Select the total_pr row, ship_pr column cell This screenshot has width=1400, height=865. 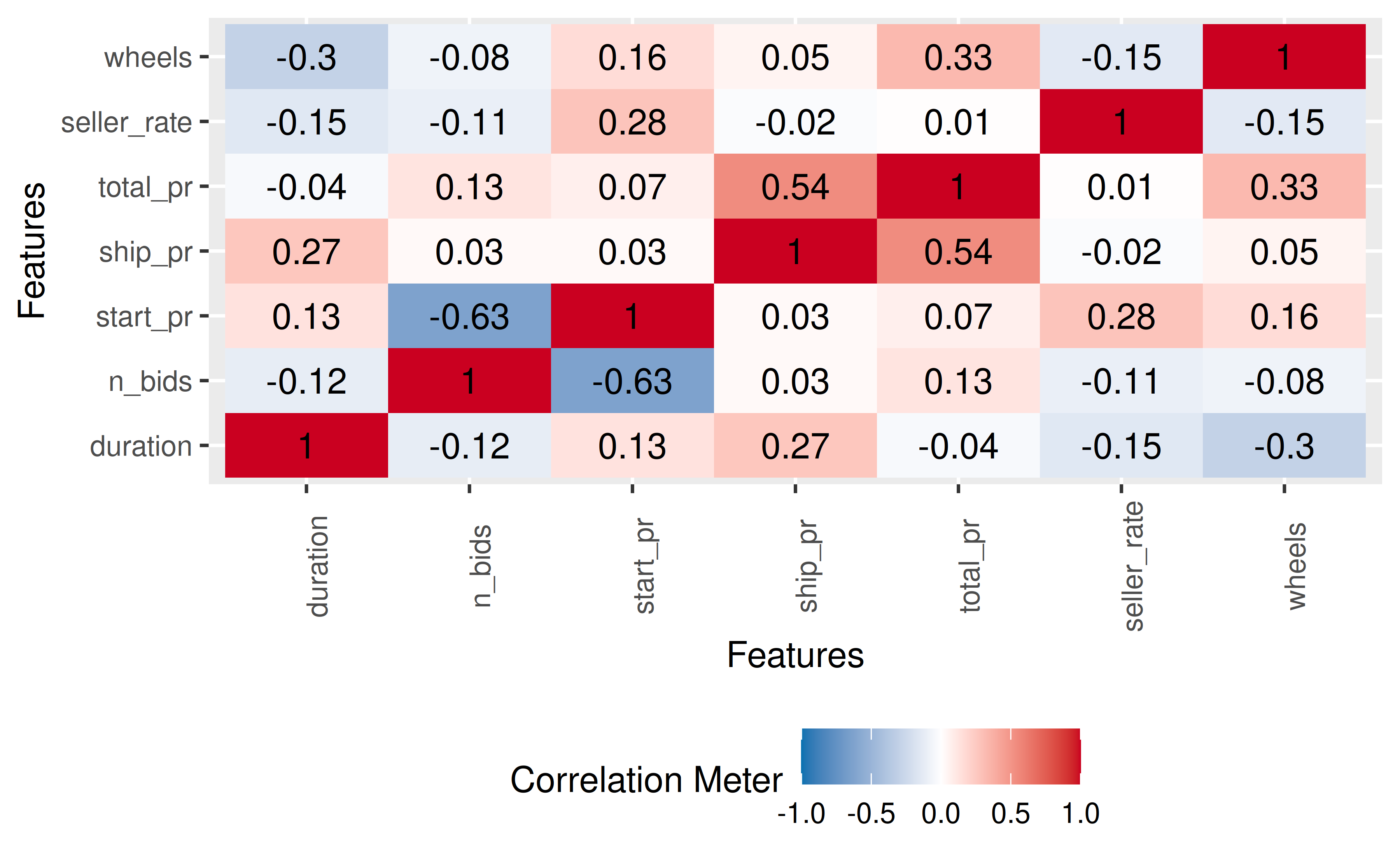coord(795,187)
